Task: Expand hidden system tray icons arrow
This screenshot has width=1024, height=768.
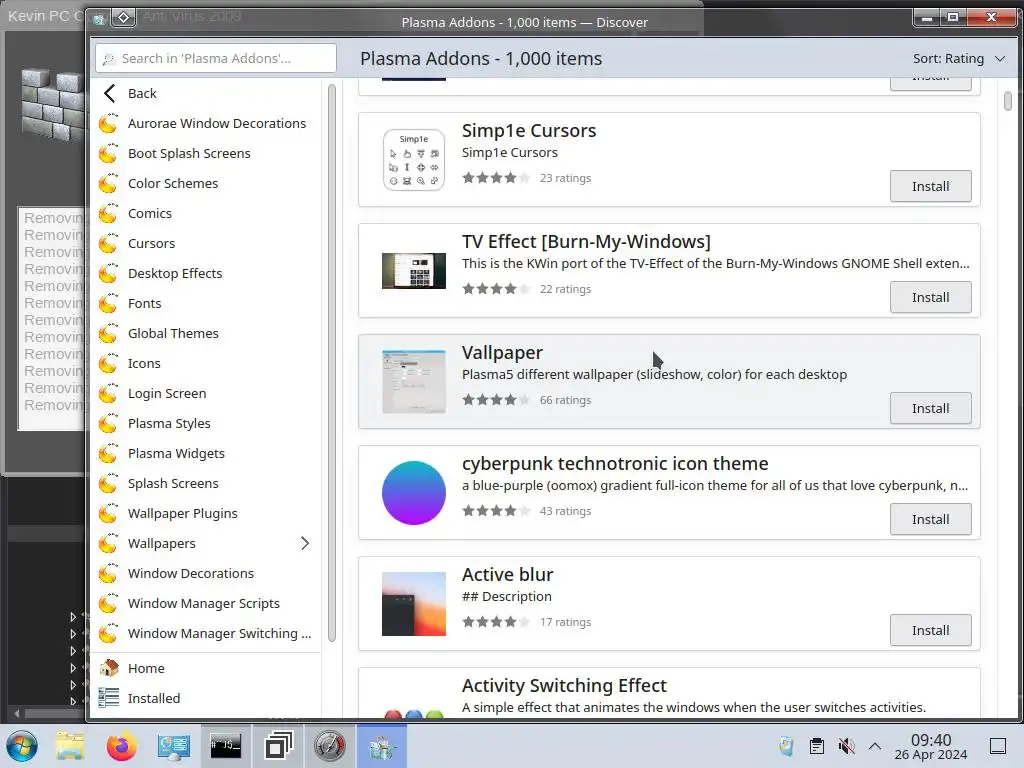Action: coord(875,746)
